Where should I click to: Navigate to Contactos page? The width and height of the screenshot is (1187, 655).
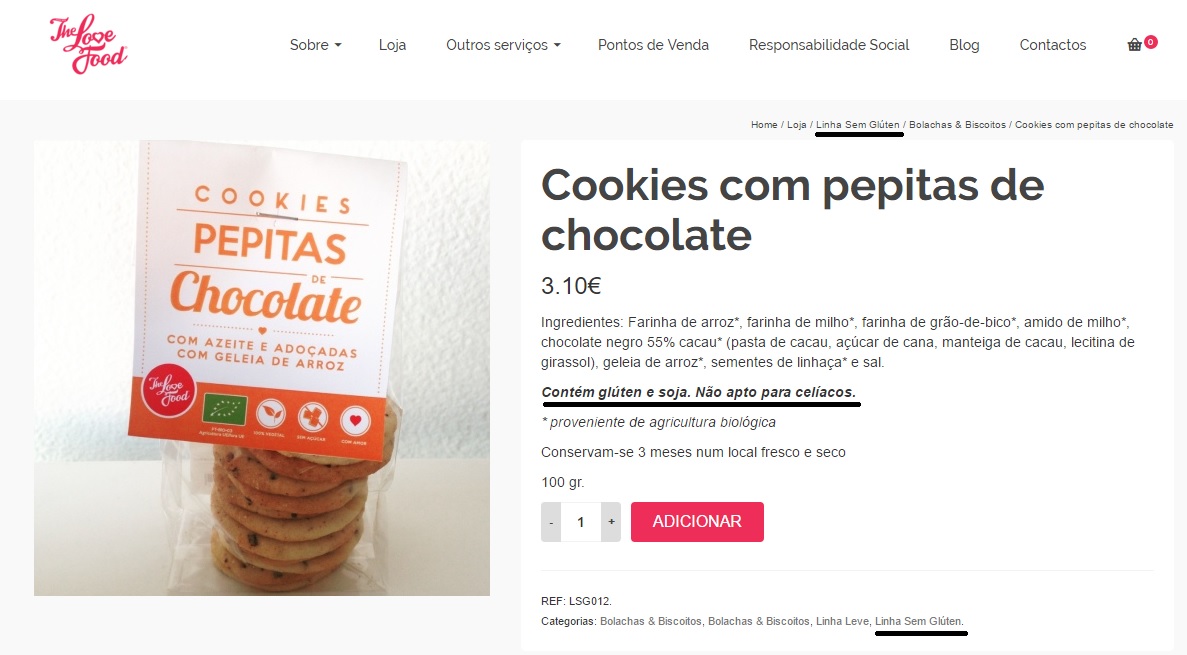[1053, 45]
